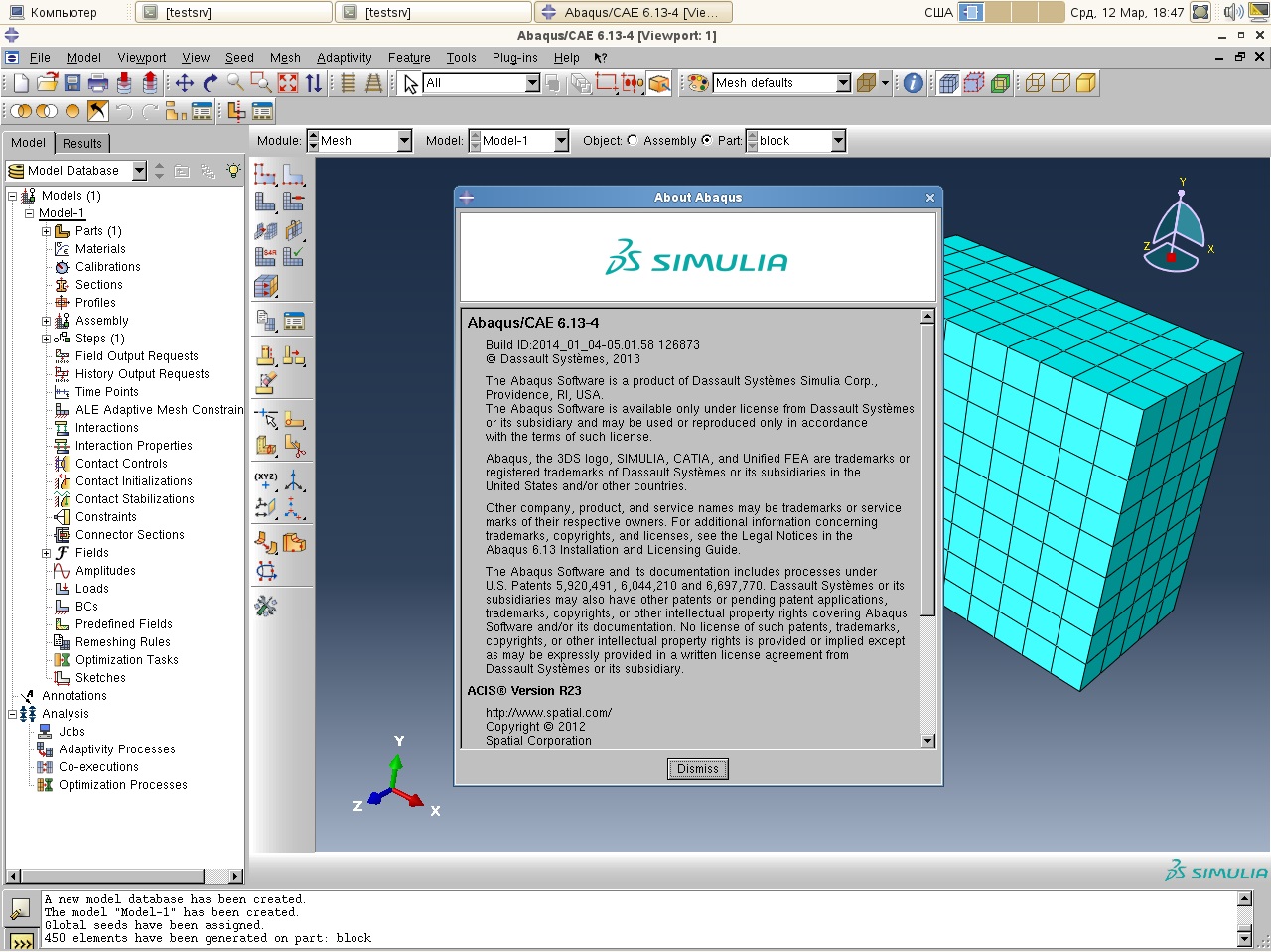This screenshot has width=1271, height=952.
Task: Activate the Box Zoom tool
Action: point(261,83)
